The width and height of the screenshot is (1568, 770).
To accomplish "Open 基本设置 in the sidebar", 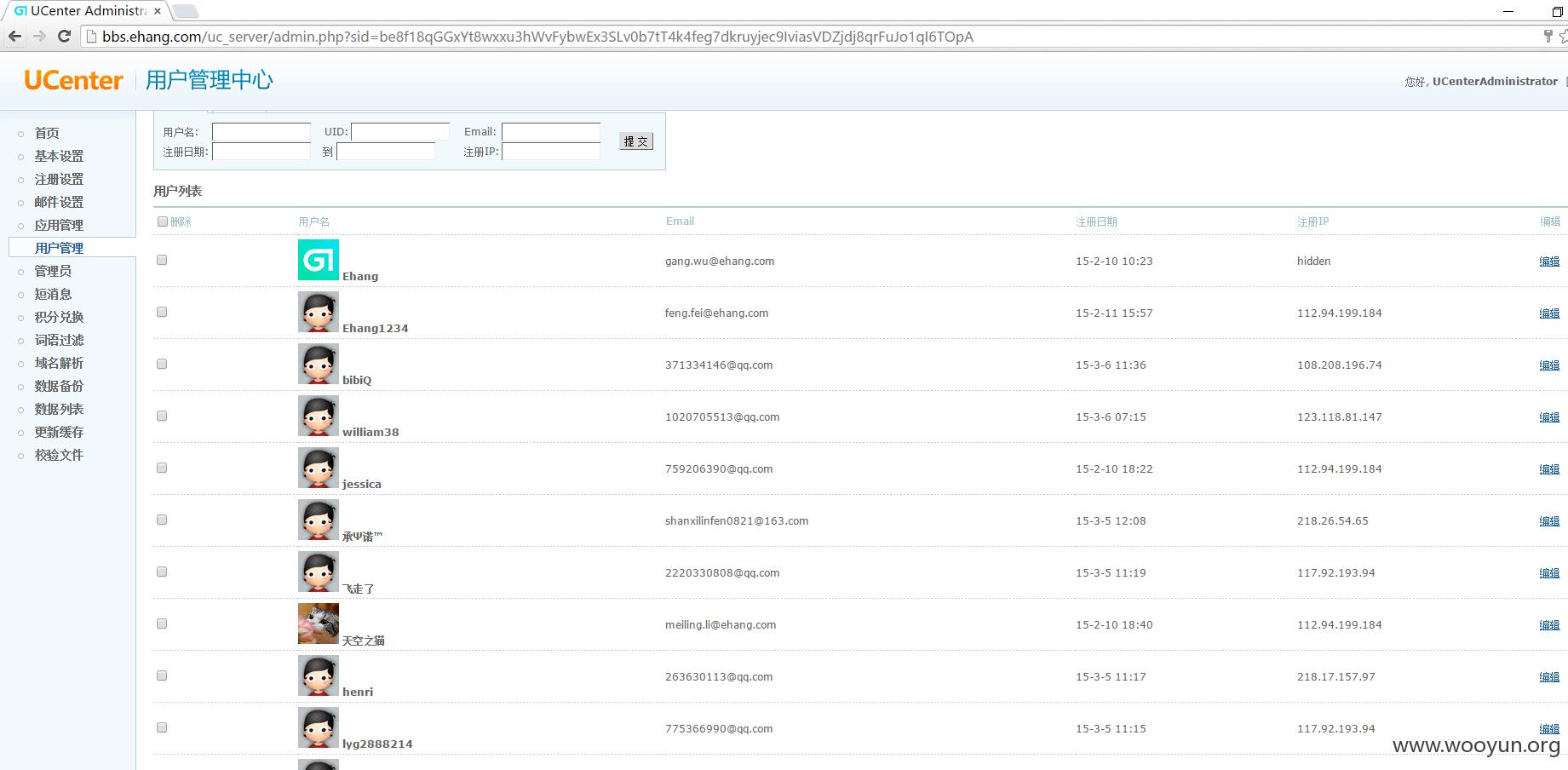I will point(59,156).
